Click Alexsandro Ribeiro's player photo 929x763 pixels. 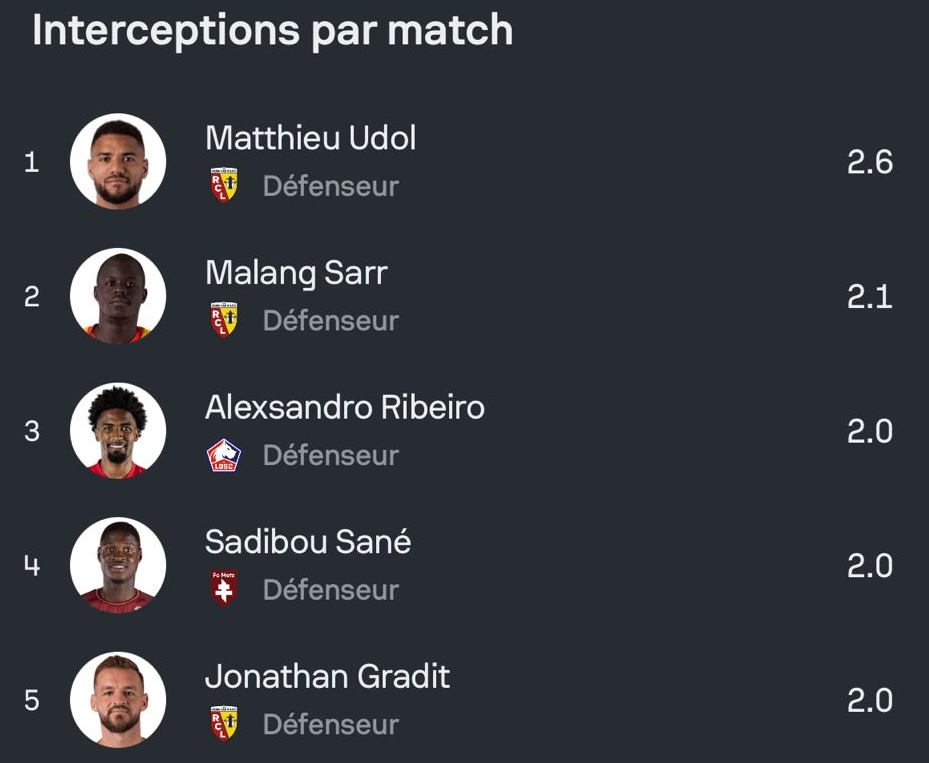click(x=118, y=431)
